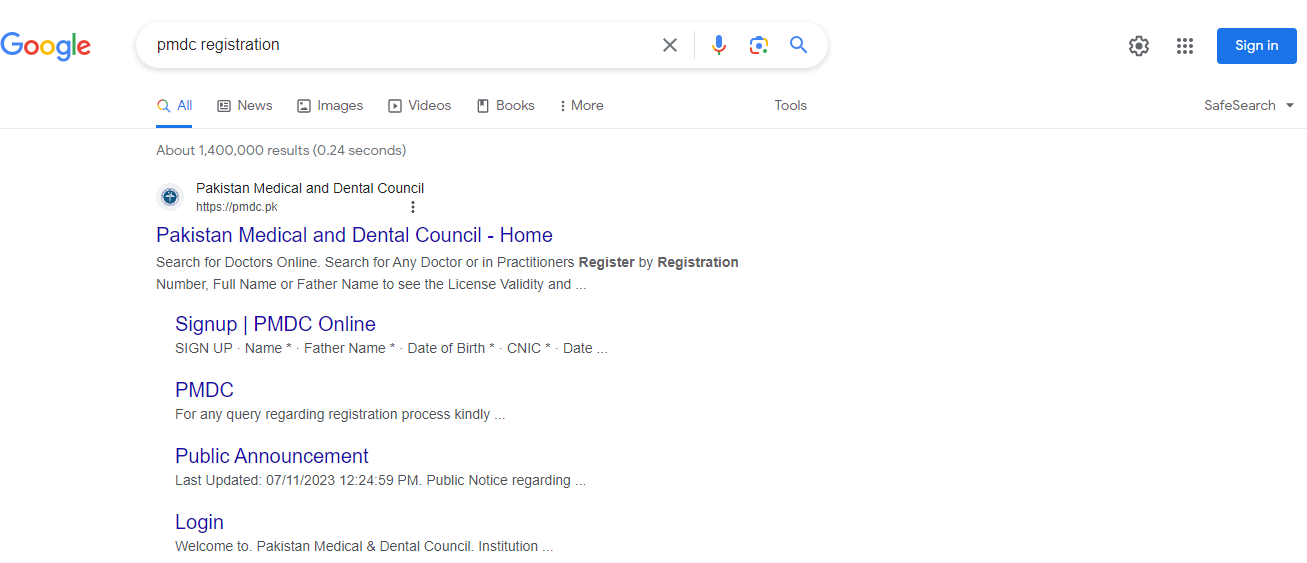The image size is (1307, 563).
Task: Open the Google apps grid icon
Action: point(1185,45)
